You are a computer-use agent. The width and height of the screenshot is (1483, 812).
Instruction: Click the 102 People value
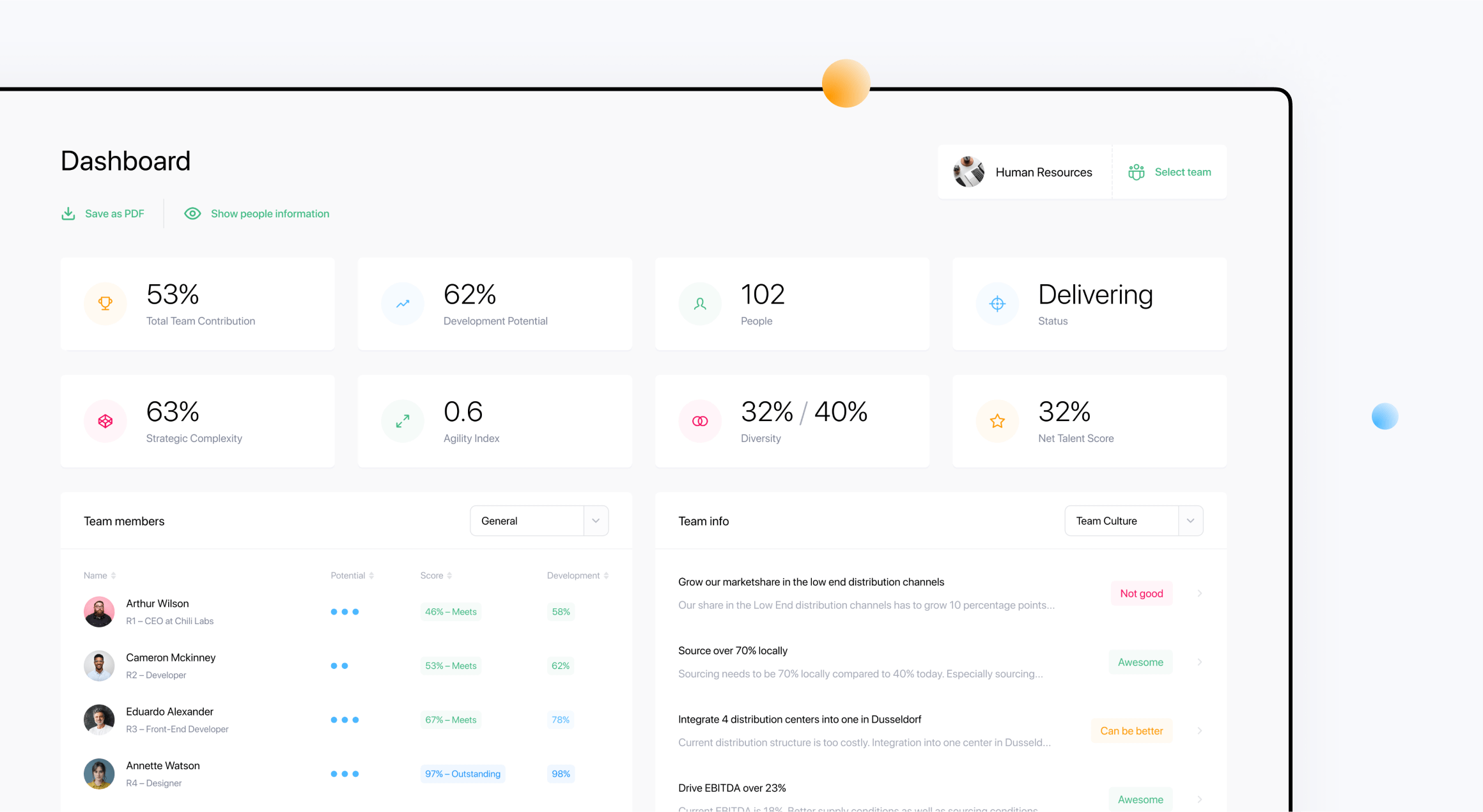click(x=763, y=295)
